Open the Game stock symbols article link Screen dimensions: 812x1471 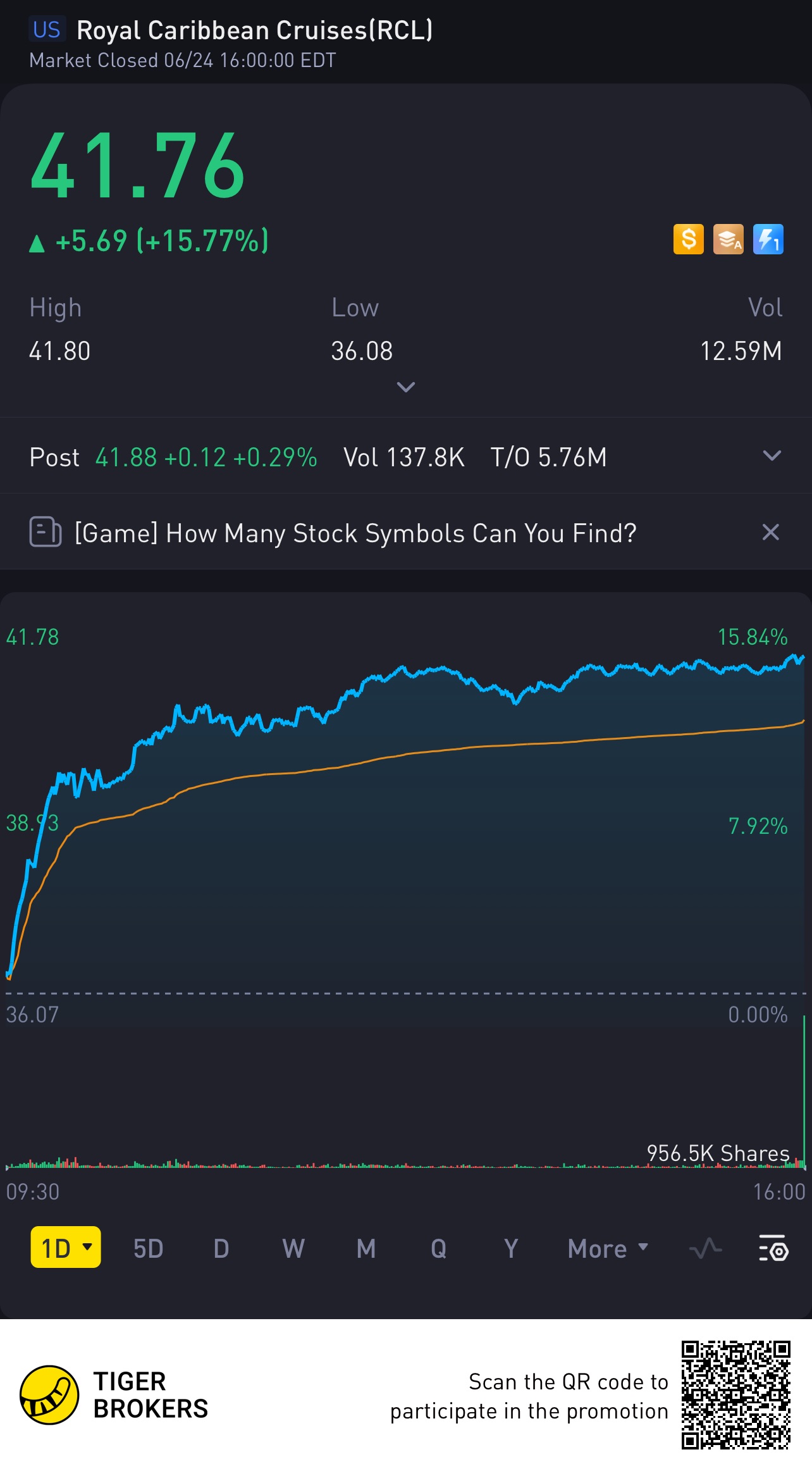355,533
